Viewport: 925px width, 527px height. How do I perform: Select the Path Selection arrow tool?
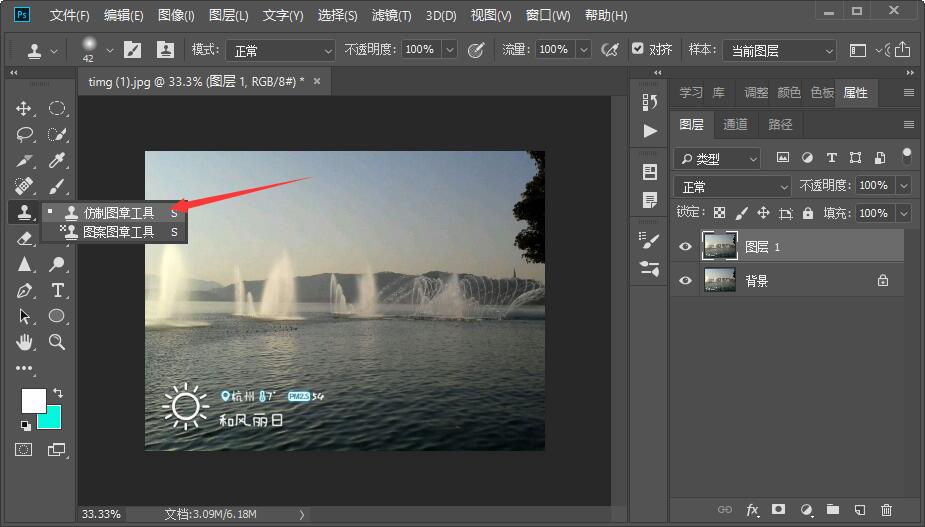(x=24, y=316)
